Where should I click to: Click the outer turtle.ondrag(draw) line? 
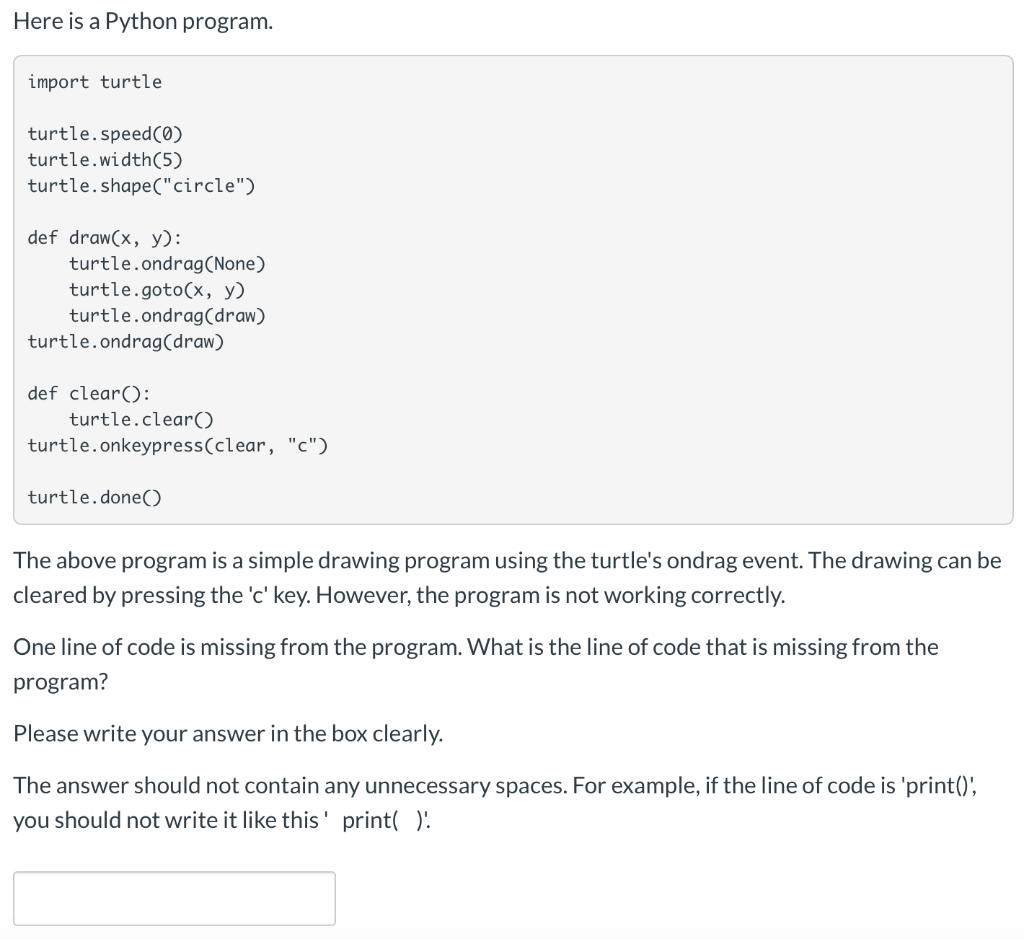click(125, 341)
